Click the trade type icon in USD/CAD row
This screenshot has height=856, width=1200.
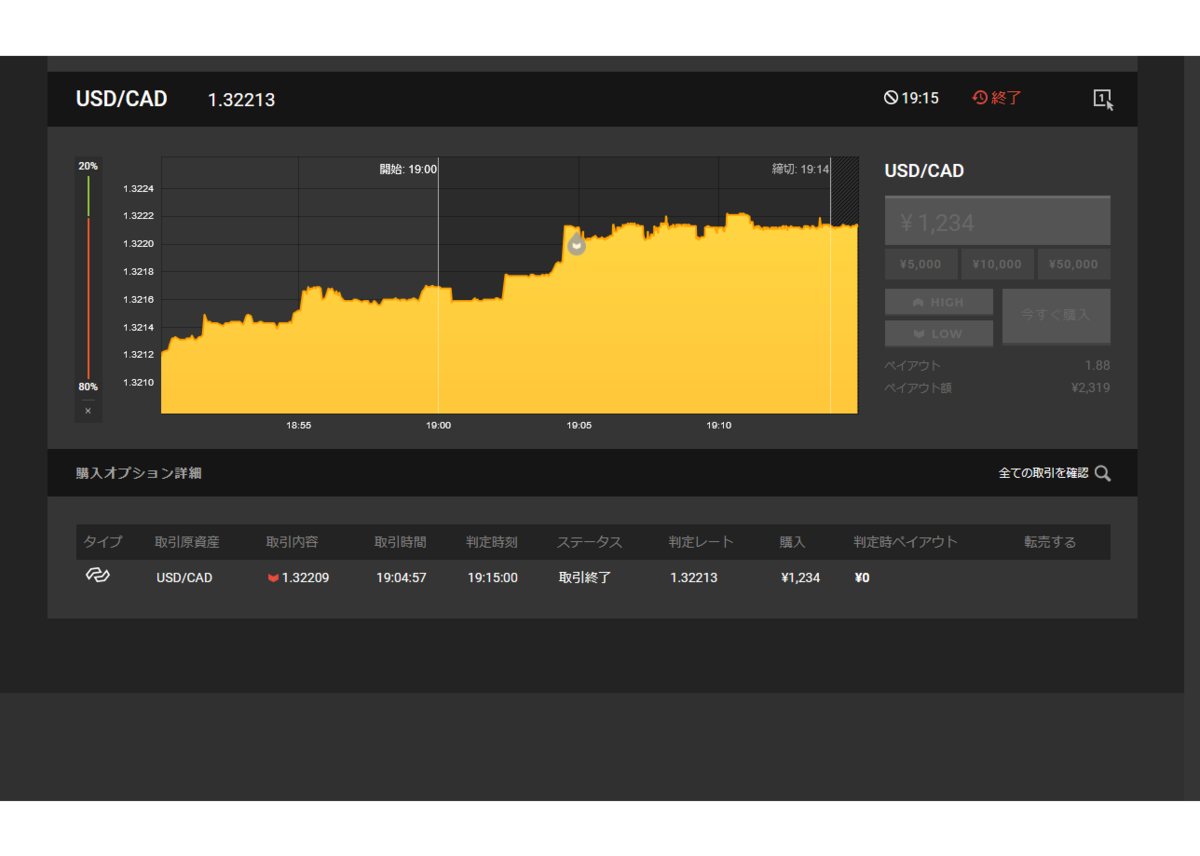(x=97, y=576)
